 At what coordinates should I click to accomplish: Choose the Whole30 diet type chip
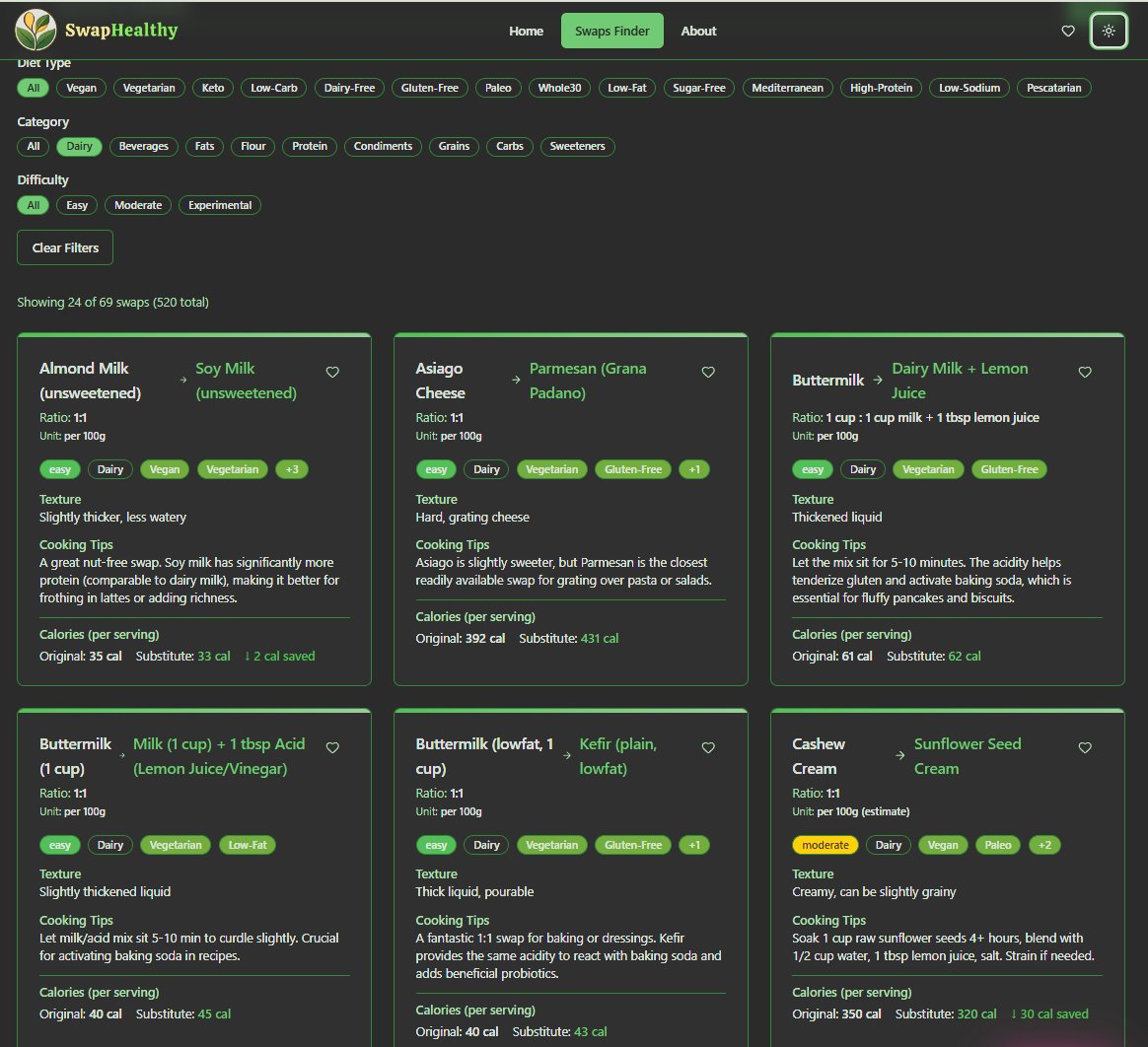tap(559, 88)
